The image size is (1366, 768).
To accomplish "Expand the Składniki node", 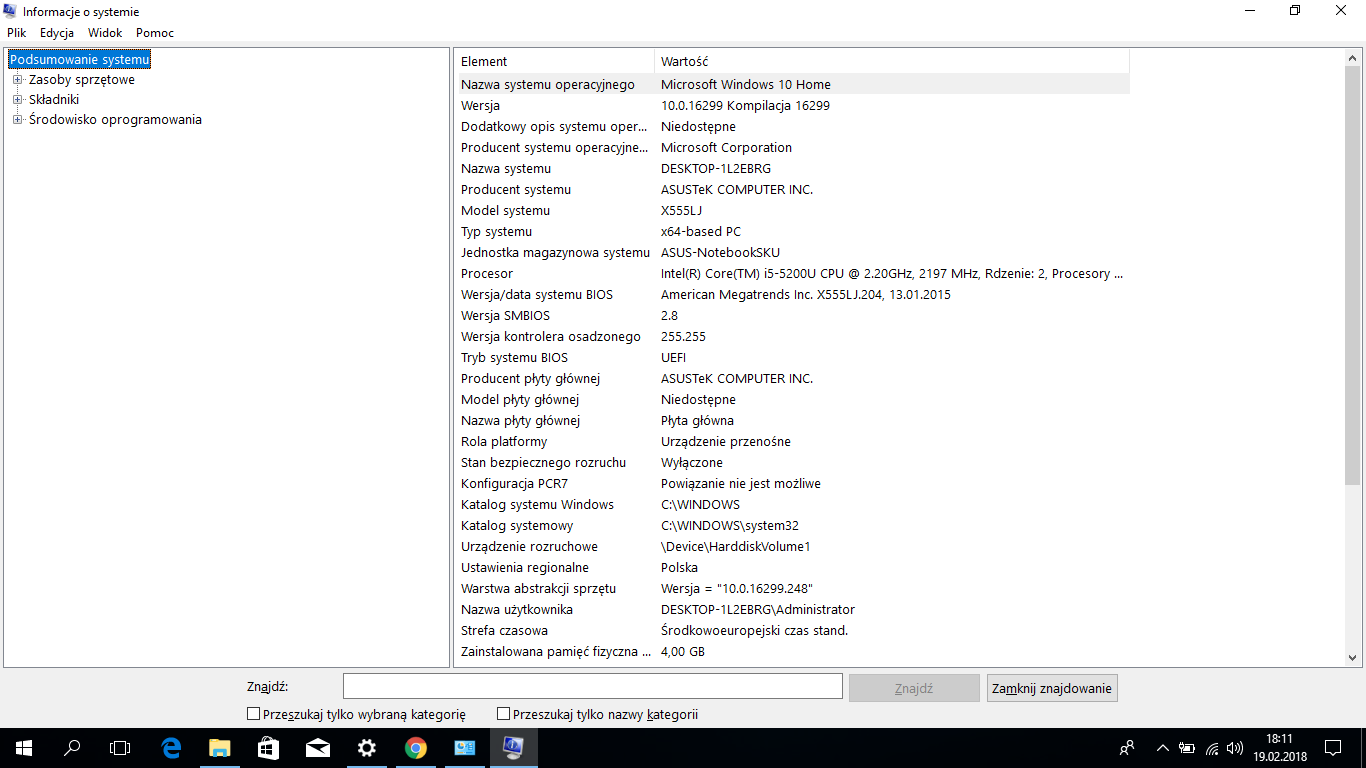I will pos(17,99).
